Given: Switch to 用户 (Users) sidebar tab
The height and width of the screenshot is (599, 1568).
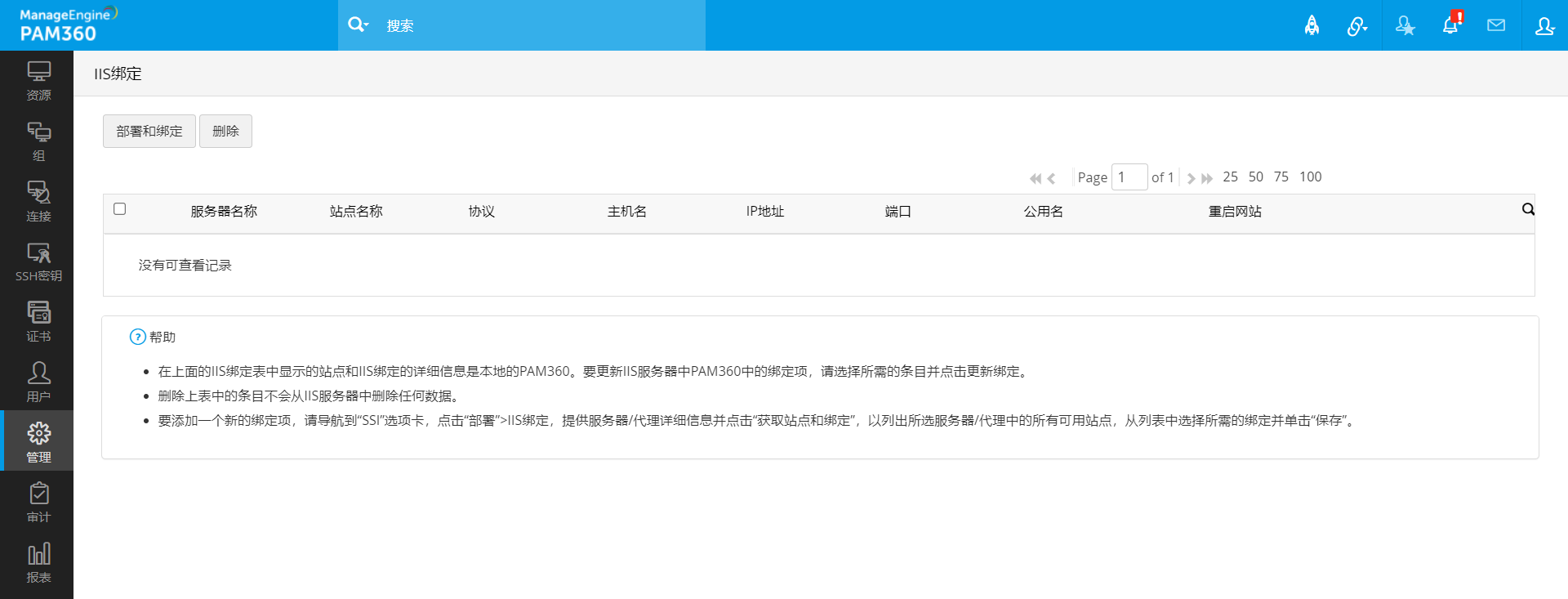Looking at the screenshot, I should tap(38, 382).
